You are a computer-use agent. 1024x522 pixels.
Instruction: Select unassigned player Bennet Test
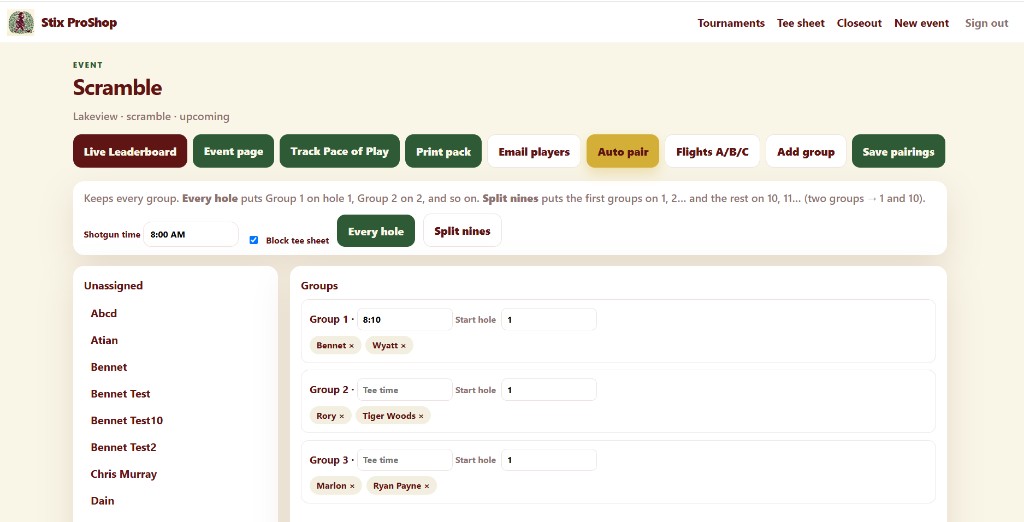(121, 394)
